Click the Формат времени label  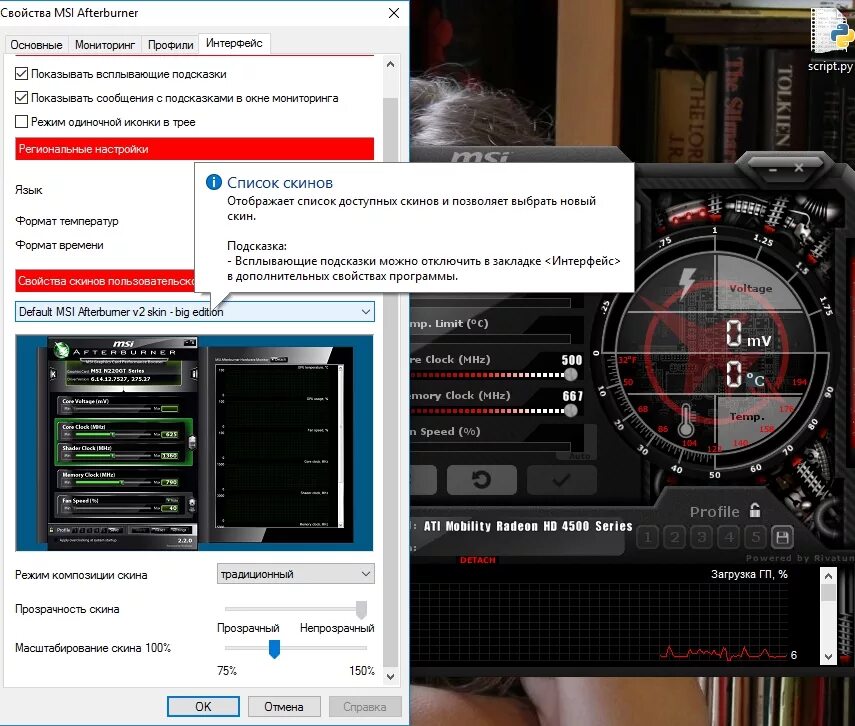click(59, 245)
